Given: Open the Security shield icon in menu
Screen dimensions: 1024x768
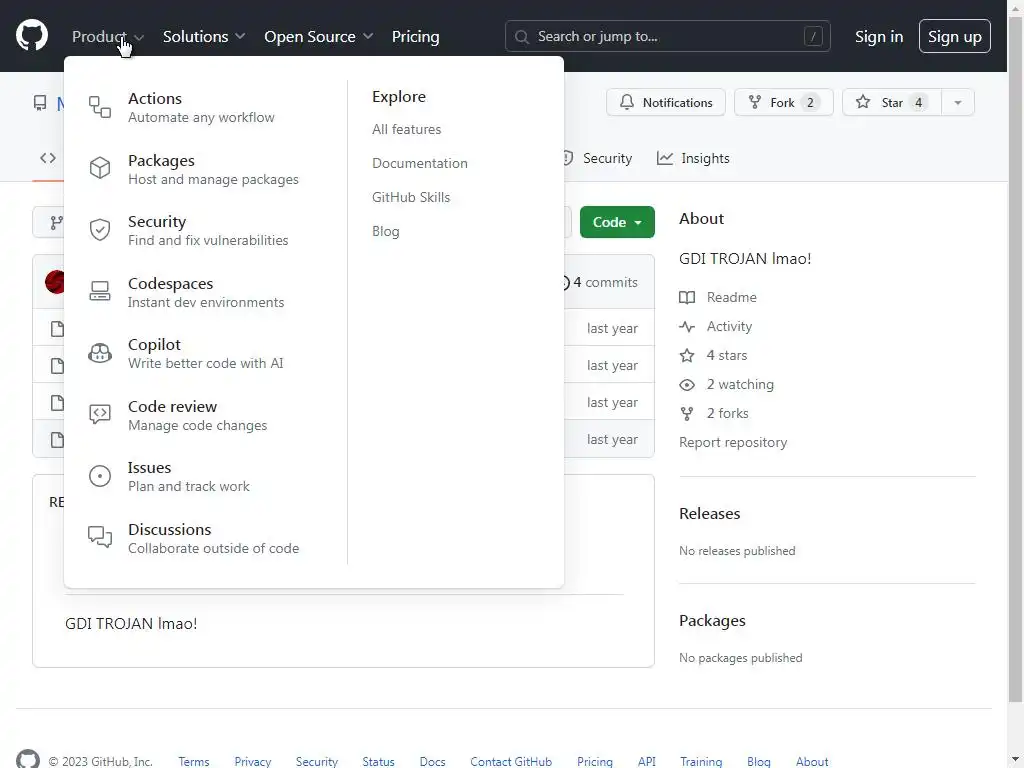Looking at the screenshot, I should 99,230.
